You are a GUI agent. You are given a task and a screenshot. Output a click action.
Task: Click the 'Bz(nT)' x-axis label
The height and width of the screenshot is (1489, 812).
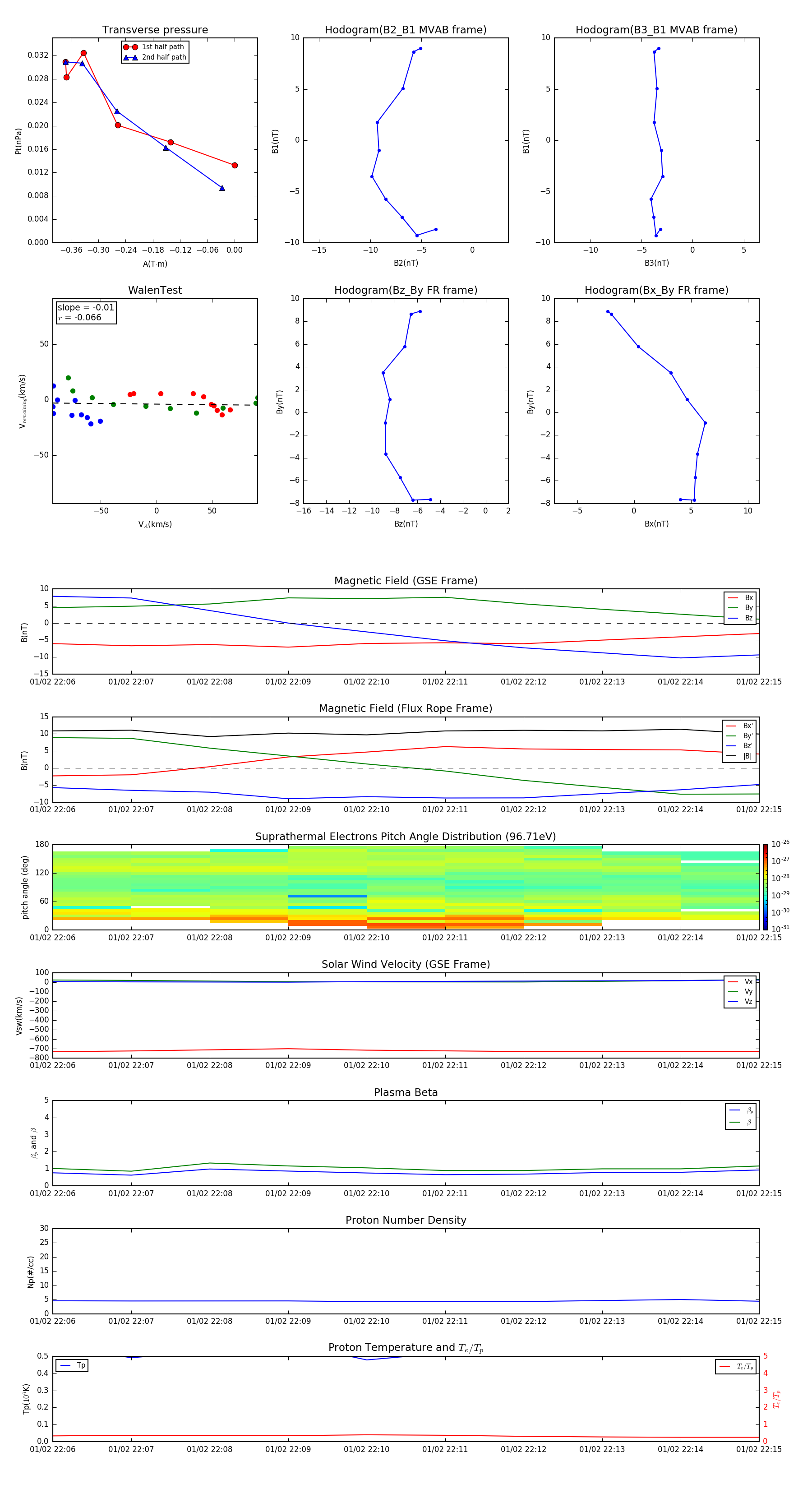tap(406, 524)
